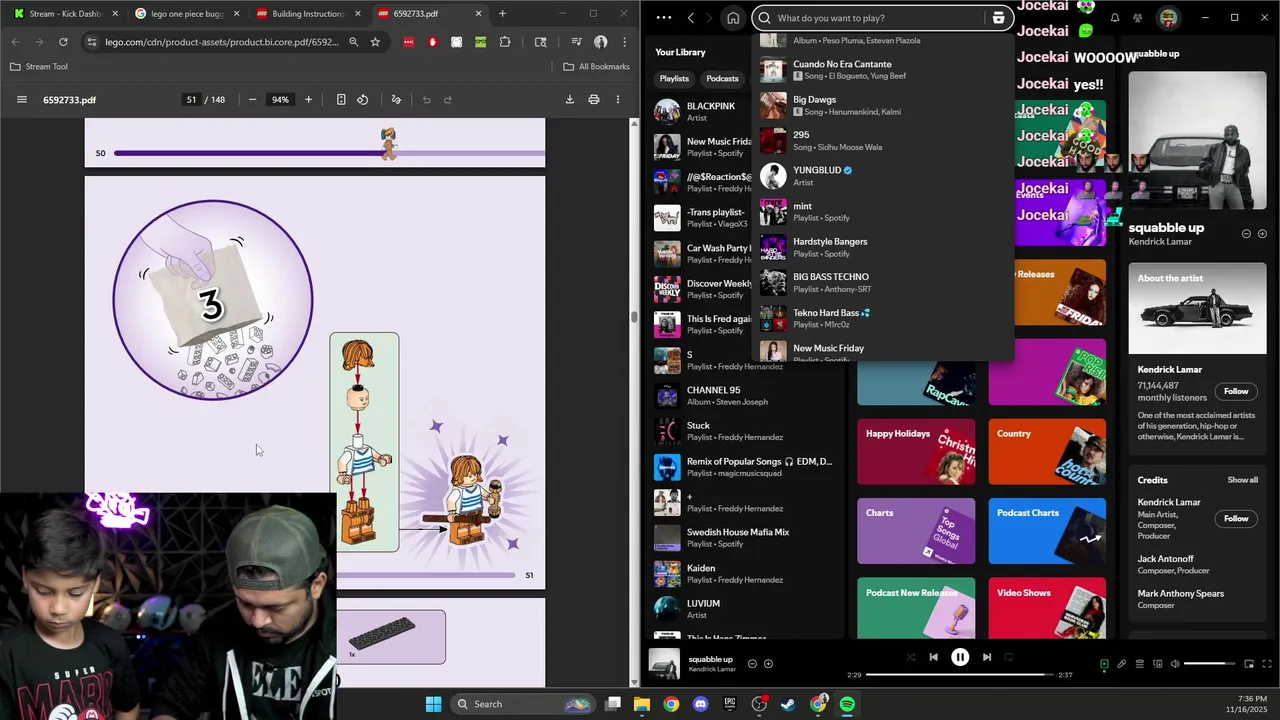Switch Spotify to full screen view
This screenshot has width=1280, height=720.
[x=1267, y=664]
